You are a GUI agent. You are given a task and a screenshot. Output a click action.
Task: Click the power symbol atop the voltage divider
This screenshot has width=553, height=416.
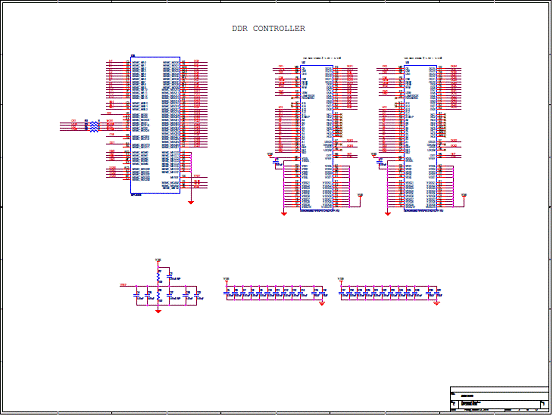(x=158, y=261)
